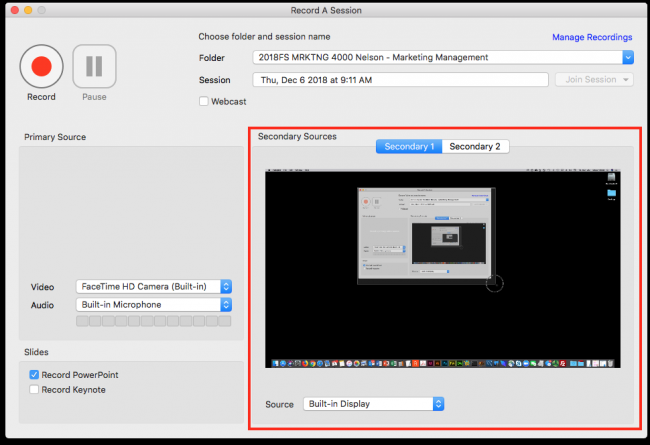Click the audio level meter bar
This screenshot has width=650, height=445.
(154, 321)
